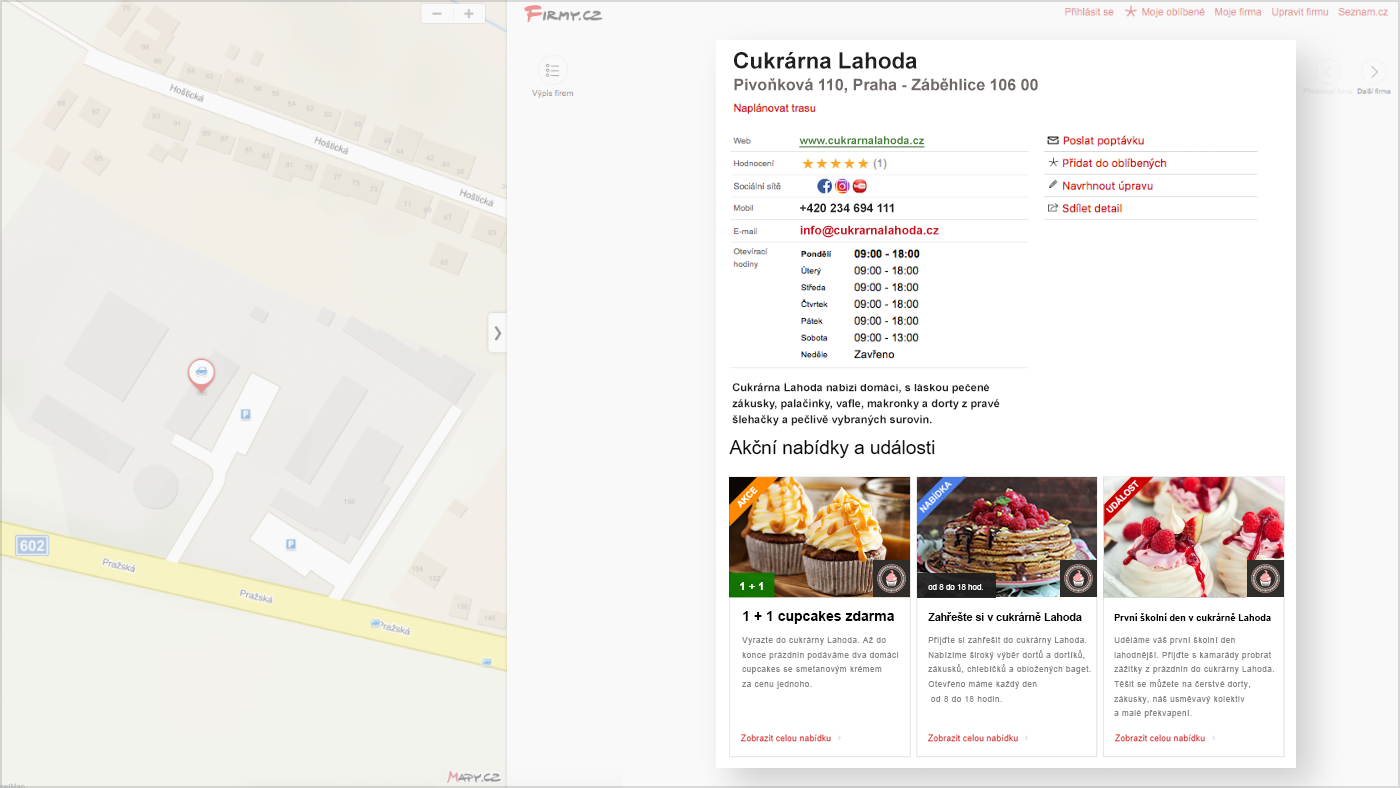Click the address Pivoňková 110, Praha - Záběhlice
Image resolution: width=1400 pixels, height=788 pixels.
[x=885, y=85]
